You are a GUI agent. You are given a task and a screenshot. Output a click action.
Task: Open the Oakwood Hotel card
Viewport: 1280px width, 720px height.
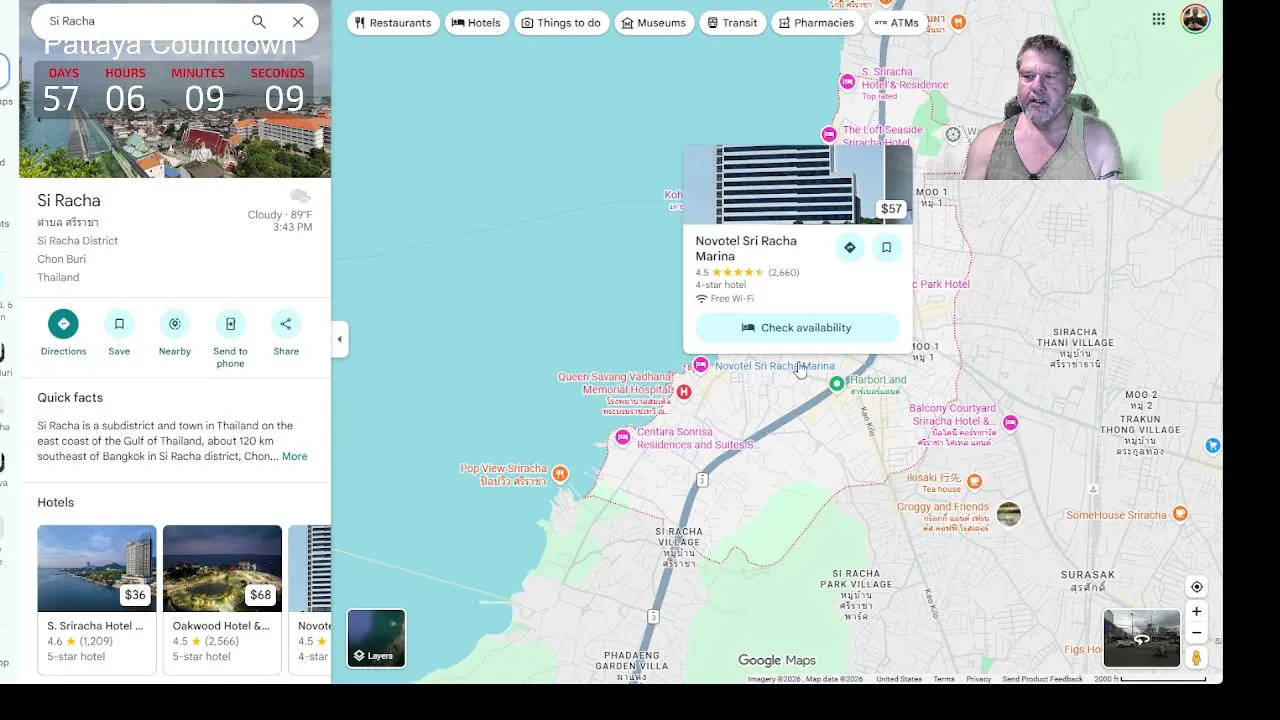click(222, 599)
